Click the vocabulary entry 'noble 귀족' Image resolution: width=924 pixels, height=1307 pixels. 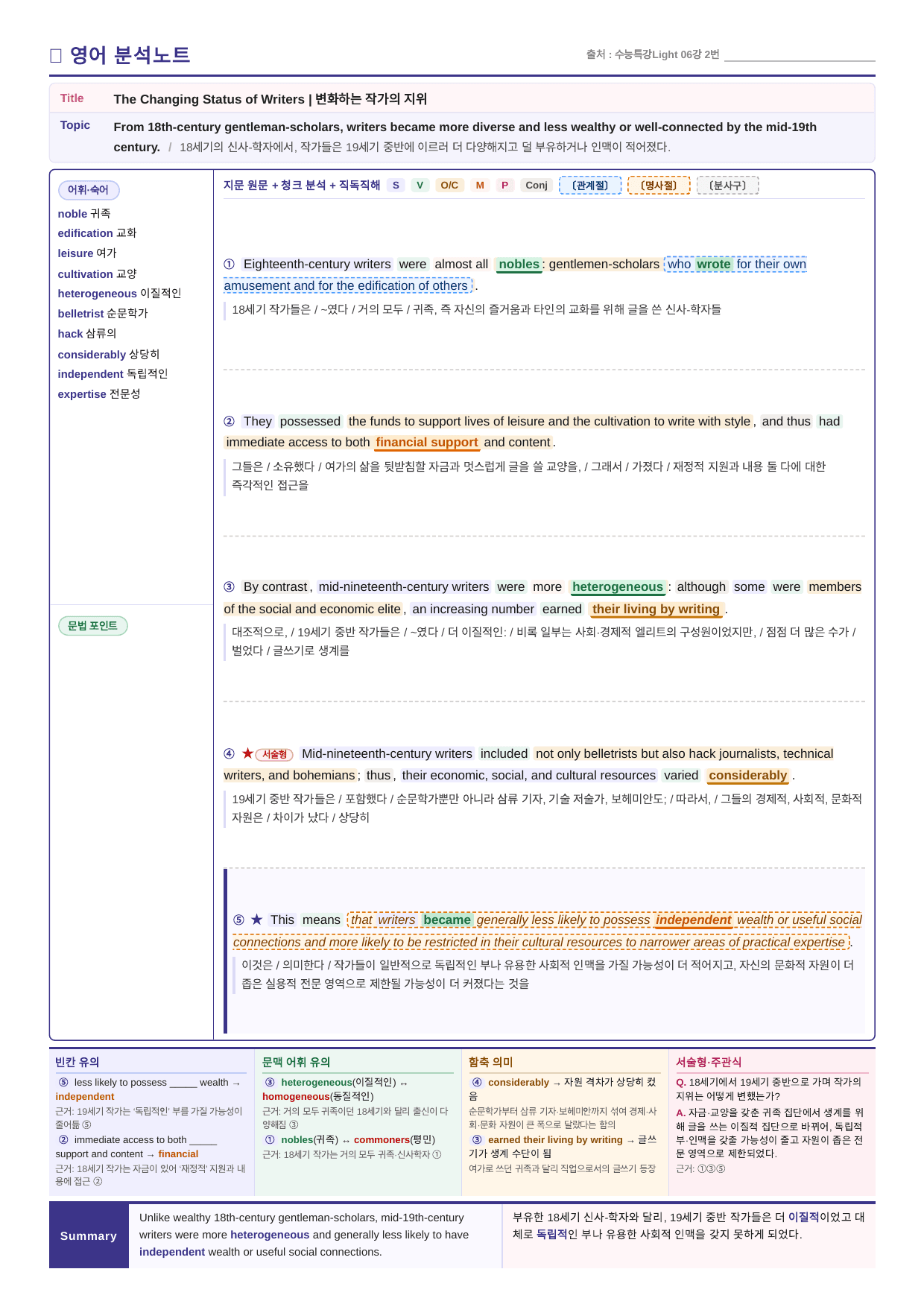(84, 213)
